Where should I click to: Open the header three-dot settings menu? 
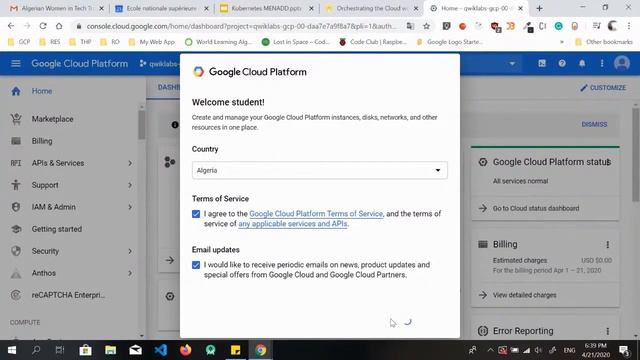click(x=602, y=63)
